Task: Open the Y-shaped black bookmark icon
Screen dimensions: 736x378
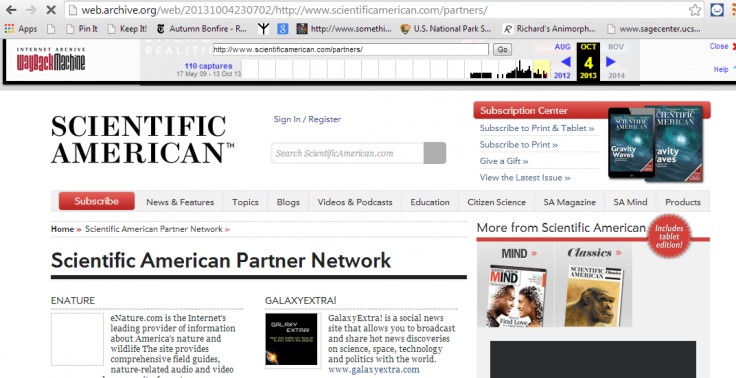Action: (x=263, y=29)
